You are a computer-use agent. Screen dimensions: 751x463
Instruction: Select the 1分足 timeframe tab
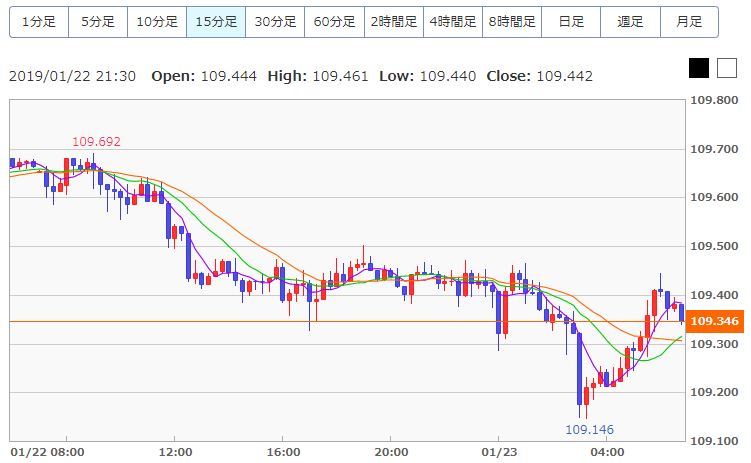(39, 22)
